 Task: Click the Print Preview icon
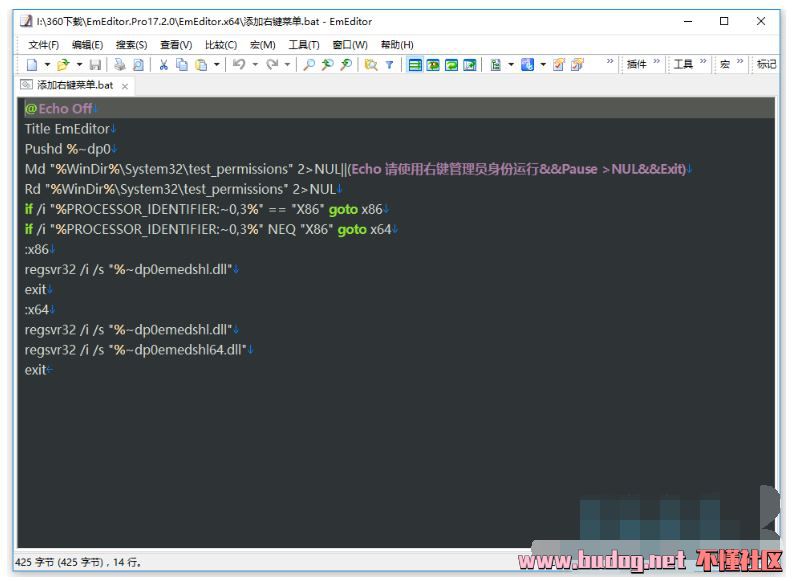pyautogui.click(x=138, y=65)
